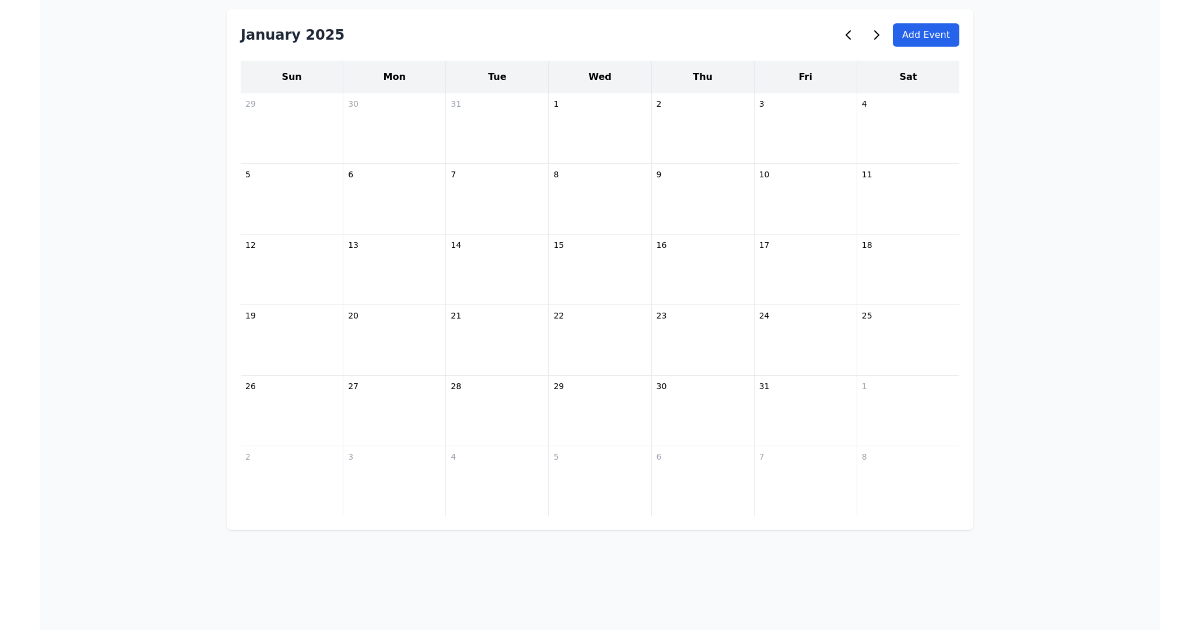Select January 20 on the calendar
Screen dimensions: 1200x630
pos(394,339)
